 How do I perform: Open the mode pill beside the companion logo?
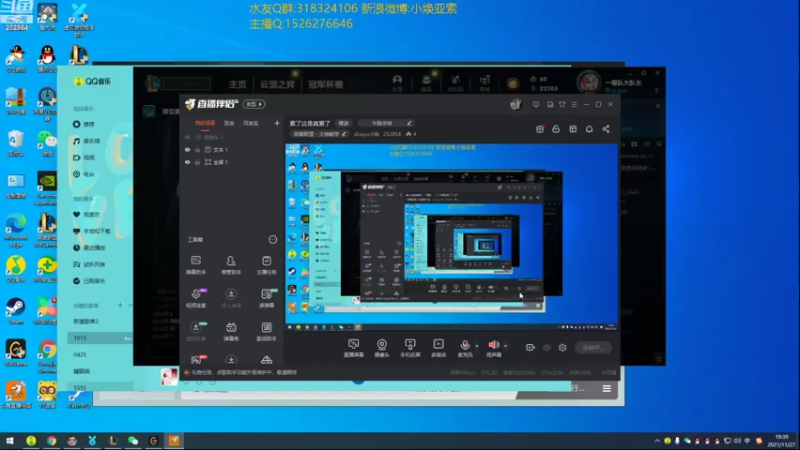(254, 104)
